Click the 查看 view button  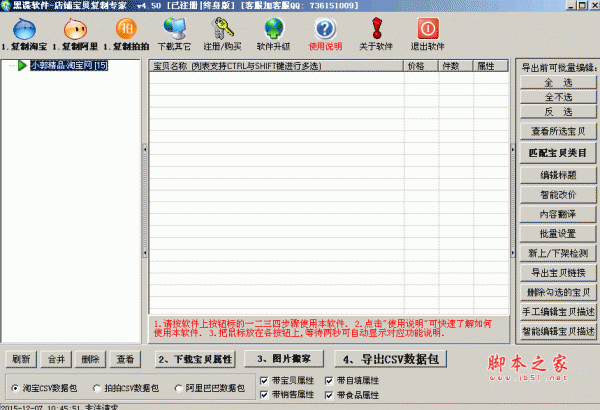point(126,359)
